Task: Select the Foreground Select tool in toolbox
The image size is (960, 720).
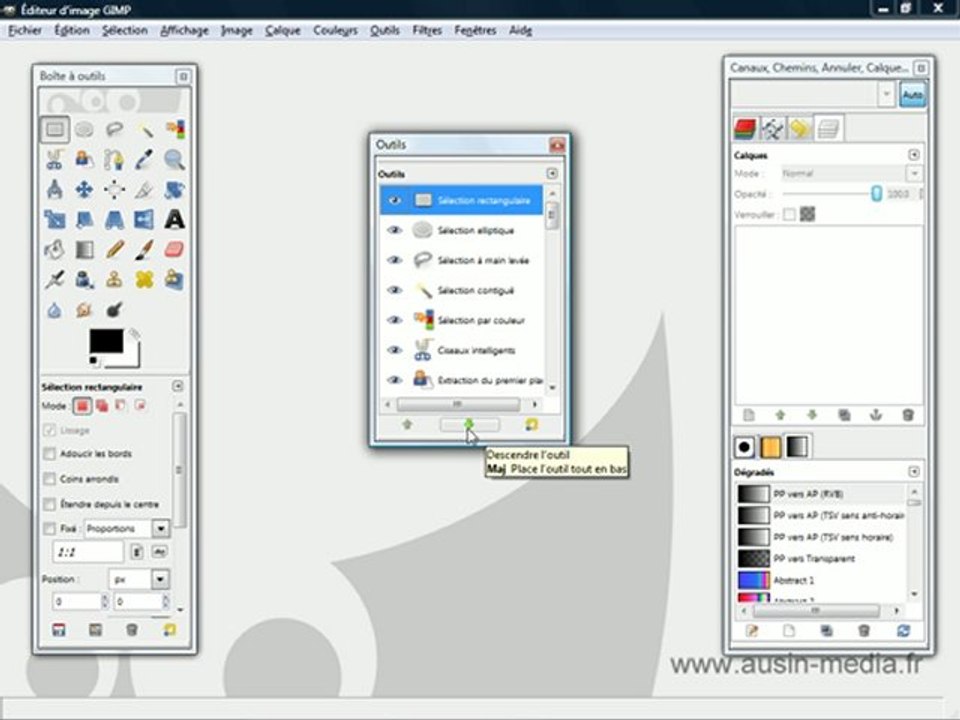Action: (84, 159)
